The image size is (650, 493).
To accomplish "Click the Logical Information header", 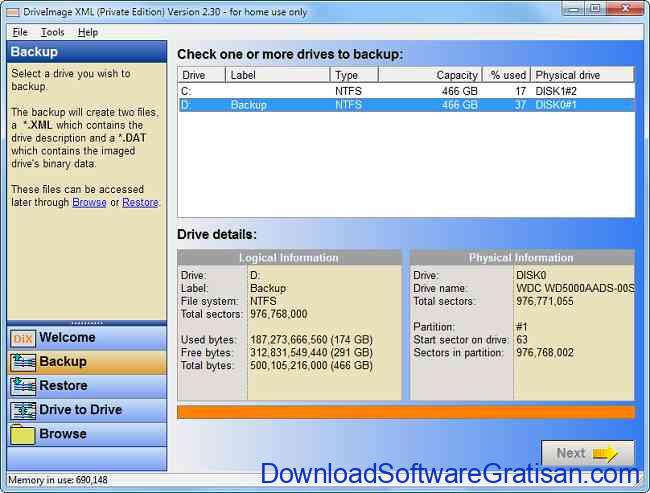I will 289,258.
